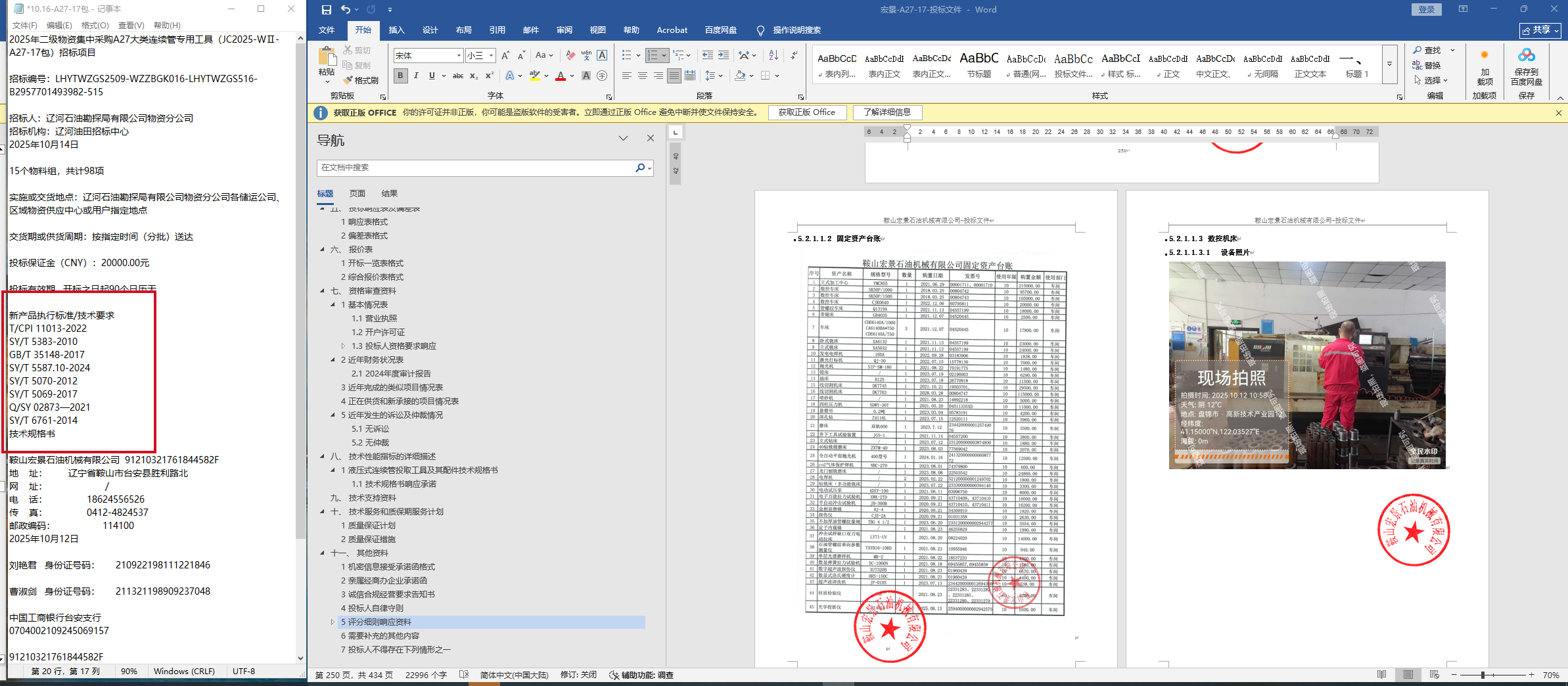Click the 查找 (Find) button

coord(1427,50)
